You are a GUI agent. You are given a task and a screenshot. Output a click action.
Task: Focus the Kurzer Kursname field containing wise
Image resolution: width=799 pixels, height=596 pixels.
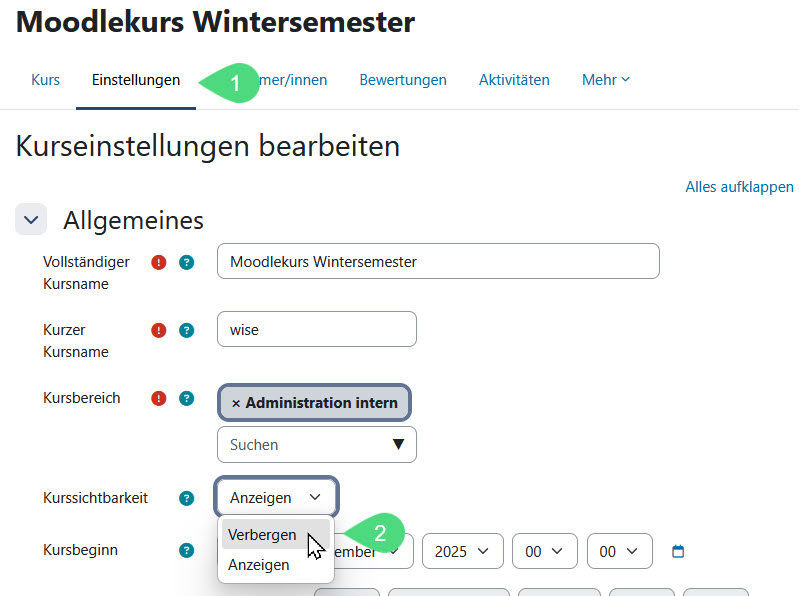click(x=316, y=330)
